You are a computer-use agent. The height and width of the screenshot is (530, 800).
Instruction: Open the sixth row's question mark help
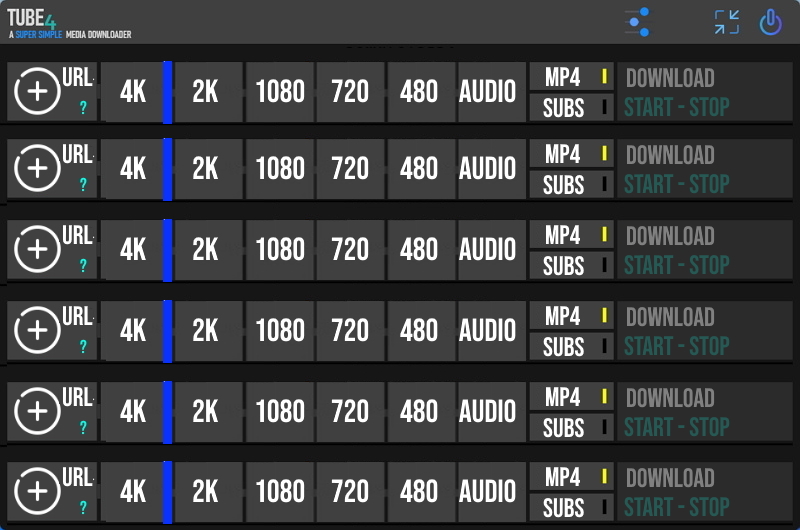(x=83, y=507)
